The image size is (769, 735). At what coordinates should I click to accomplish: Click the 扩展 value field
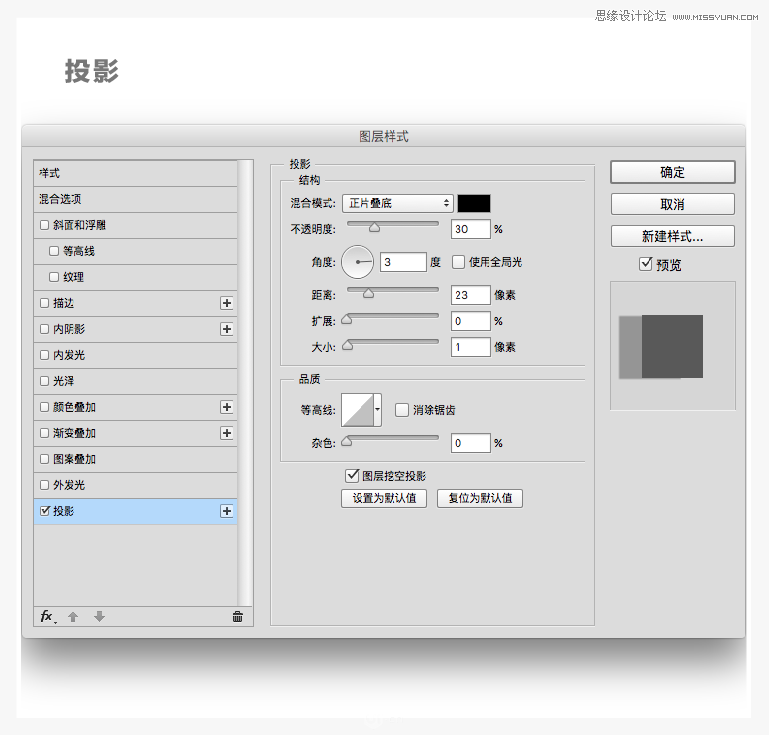[471, 321]
